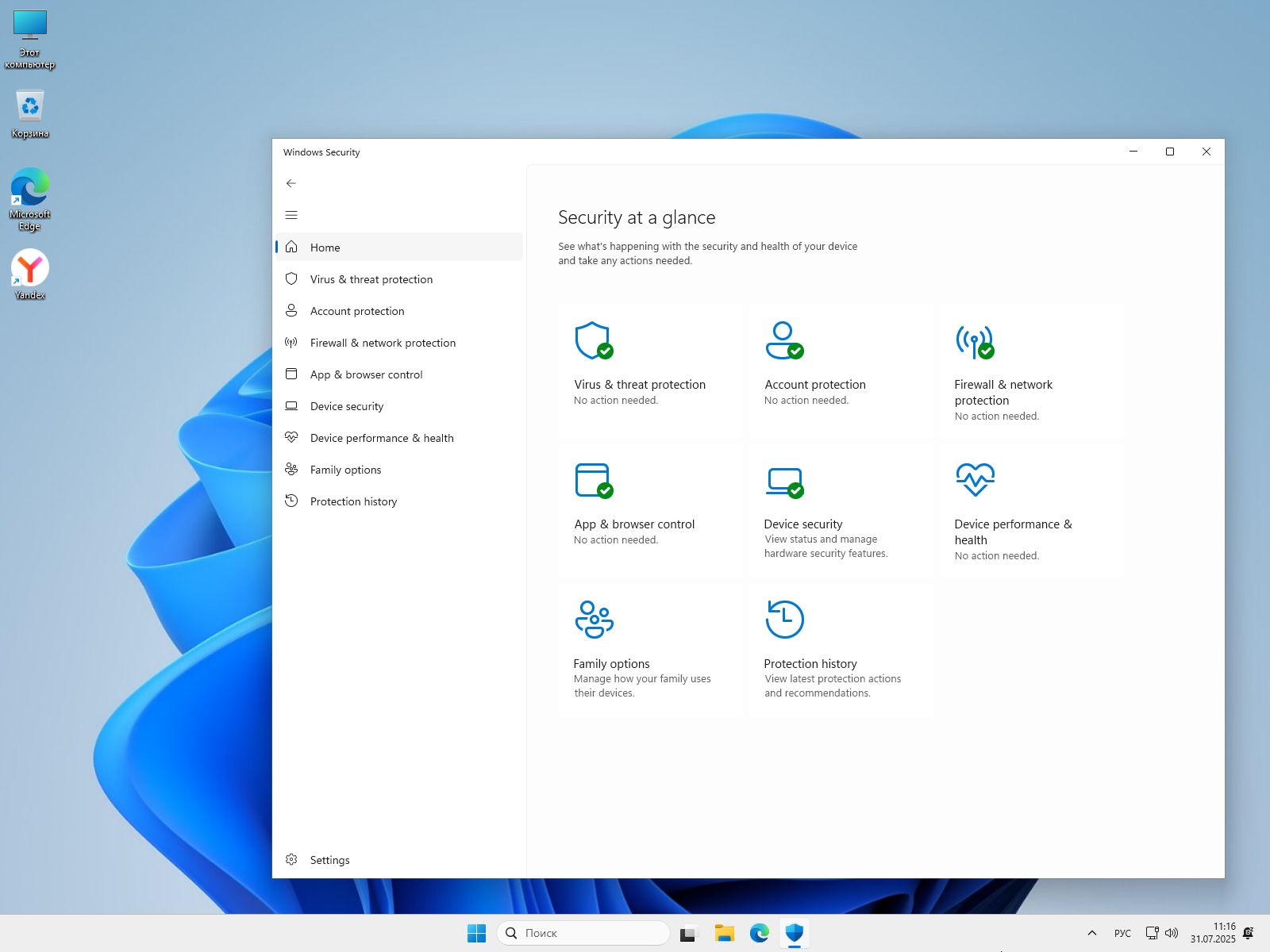This screenshot has height=952, width=1270.
Task: Click the large Protection history clock icon
Action: tap(784, 620)
